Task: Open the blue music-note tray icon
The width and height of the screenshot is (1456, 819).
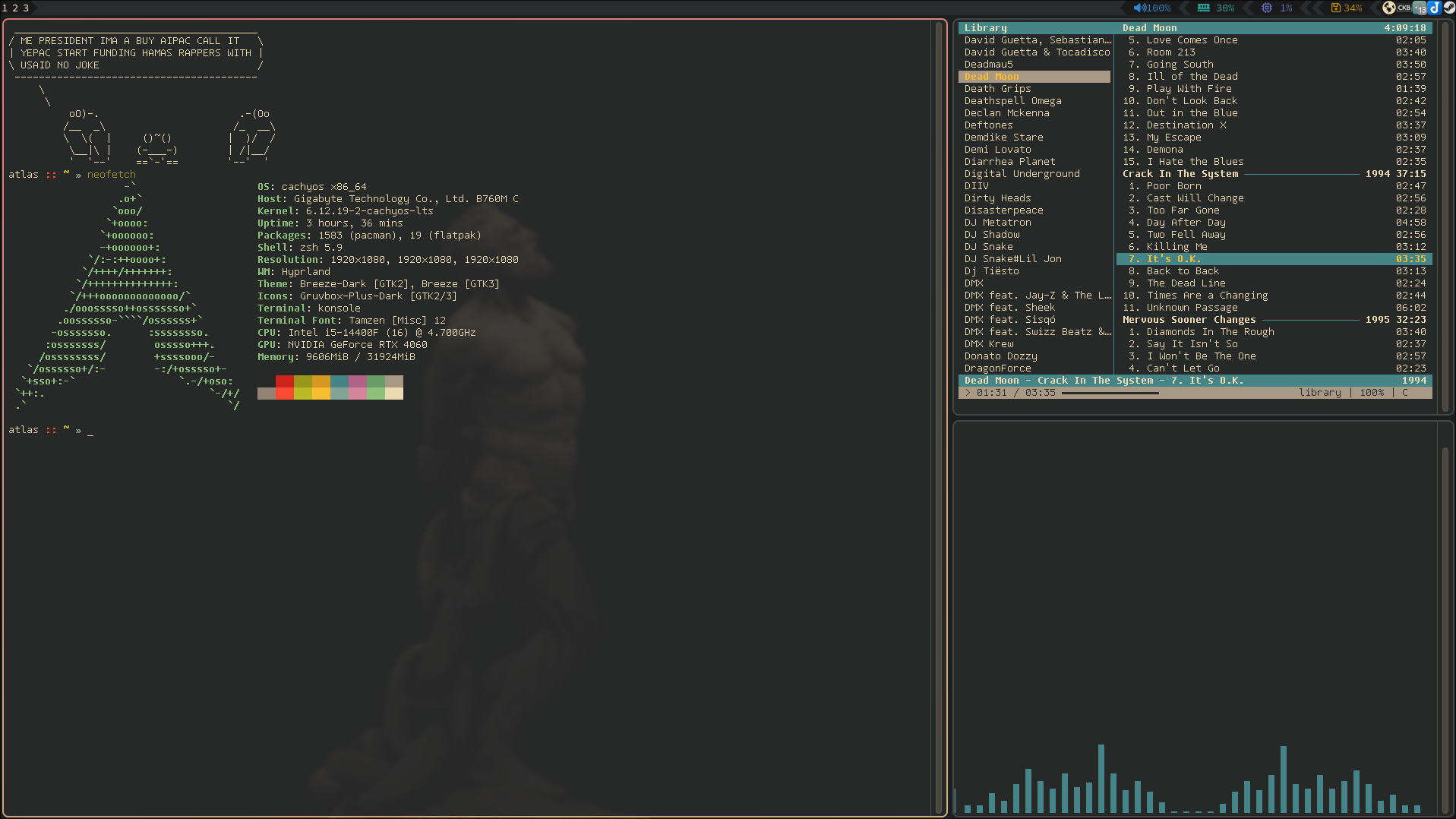Action: tap(1434, 8)
